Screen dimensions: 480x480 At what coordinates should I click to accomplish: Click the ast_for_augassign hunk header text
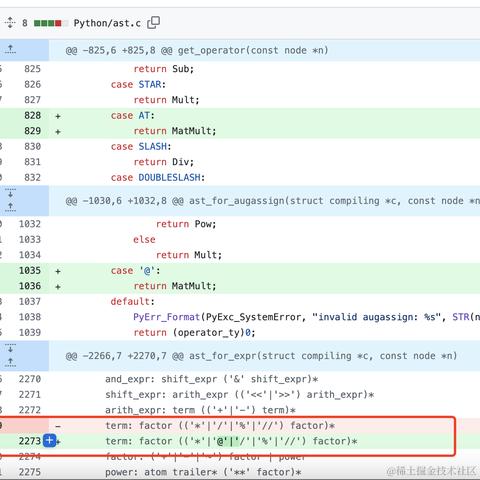[x=273, y=201]
